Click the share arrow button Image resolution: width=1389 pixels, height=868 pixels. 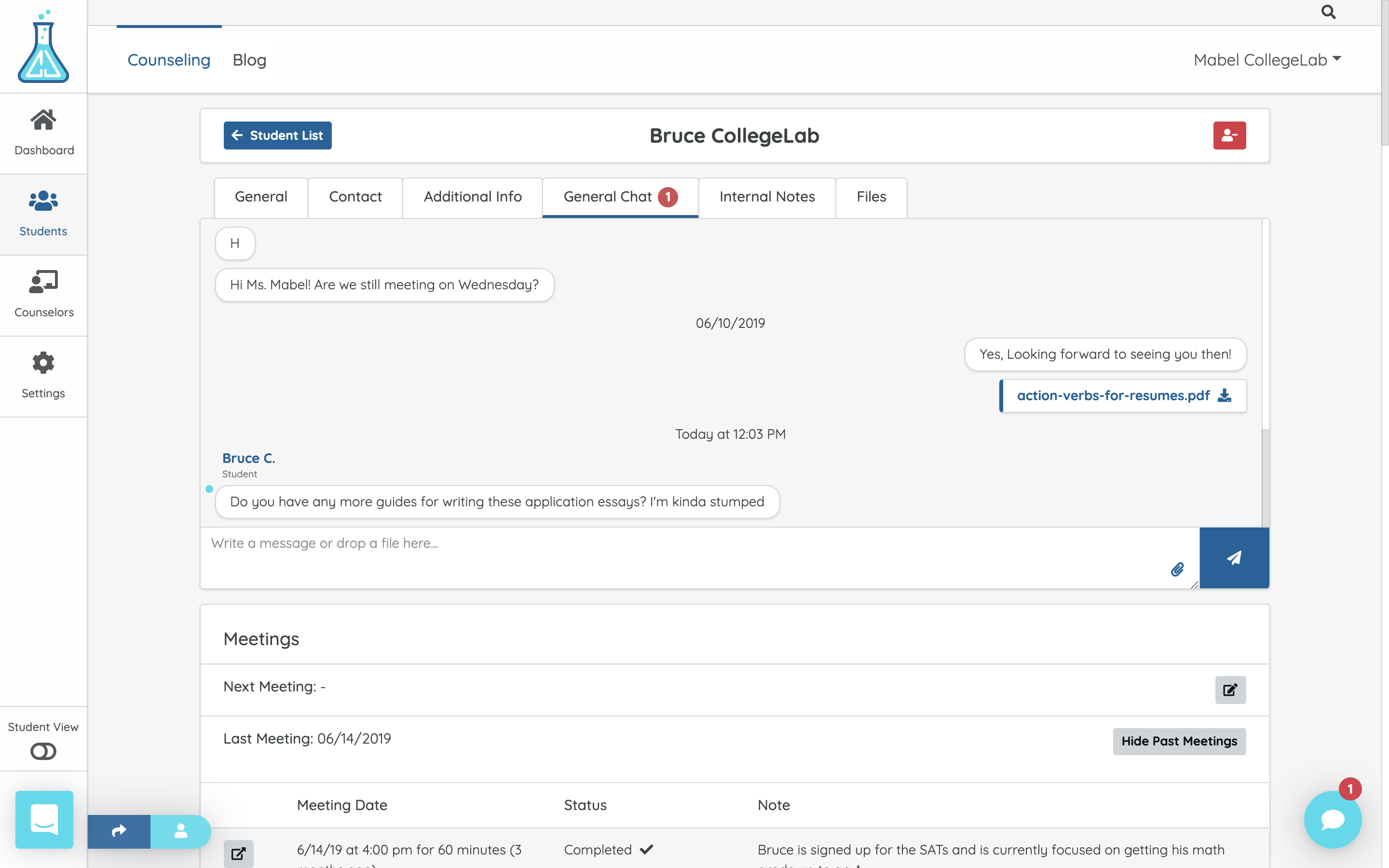pos(119,831)
